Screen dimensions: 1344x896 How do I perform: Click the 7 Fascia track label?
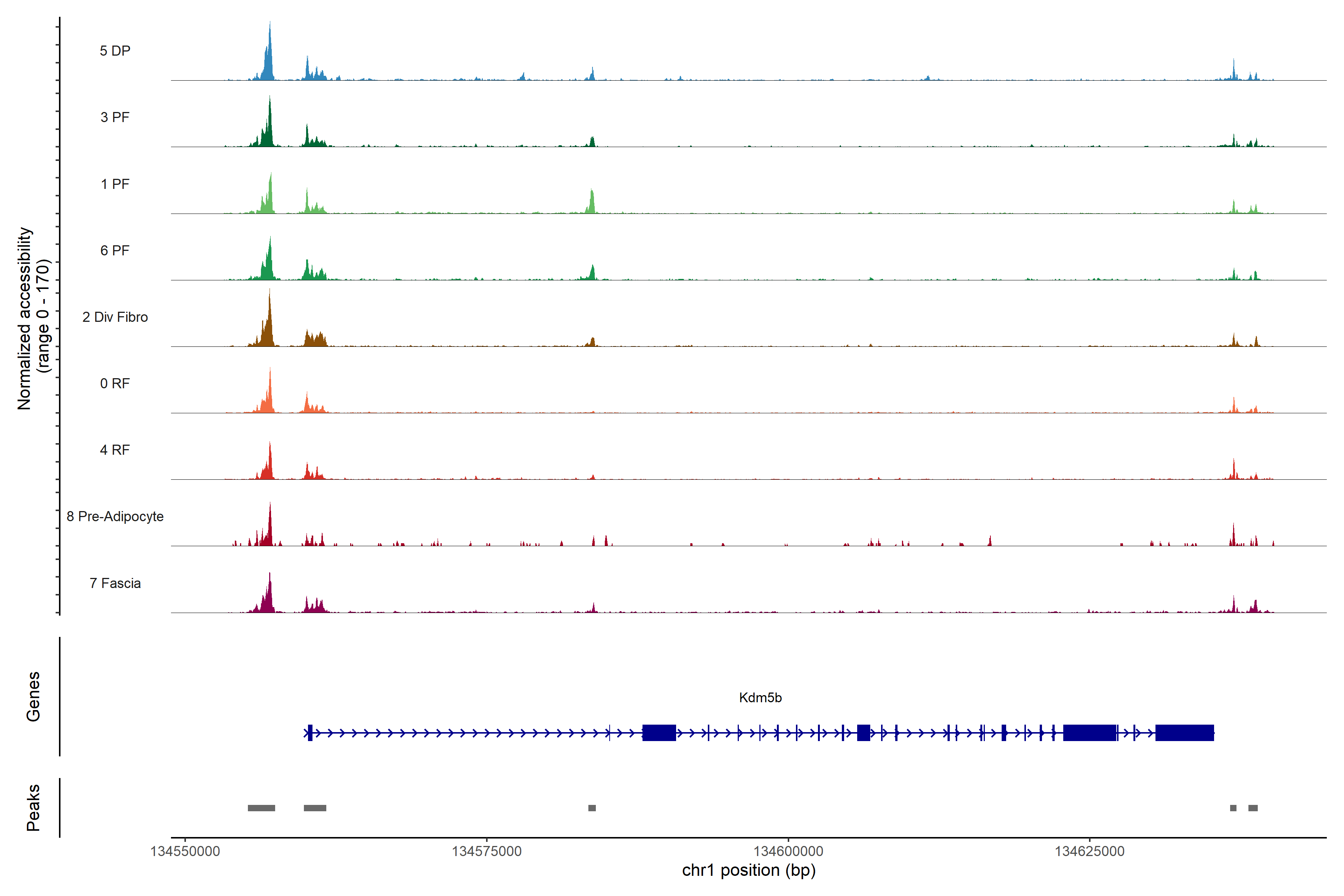[115, 583]
